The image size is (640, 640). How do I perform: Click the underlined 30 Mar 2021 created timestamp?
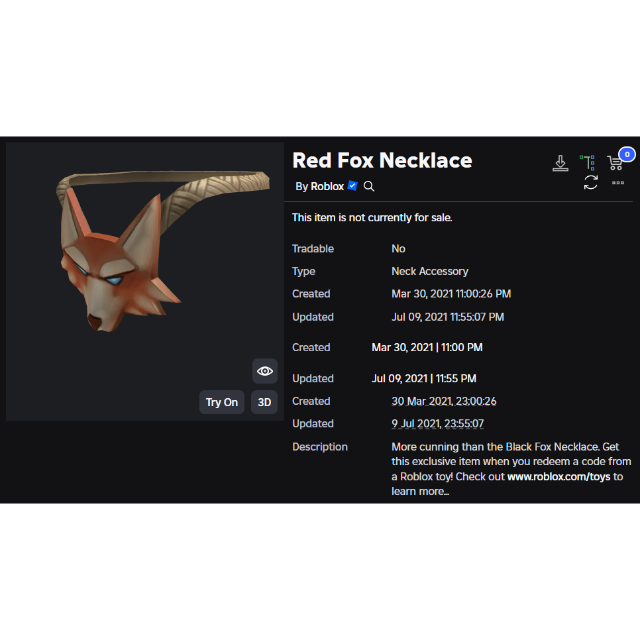pos(444,401)
